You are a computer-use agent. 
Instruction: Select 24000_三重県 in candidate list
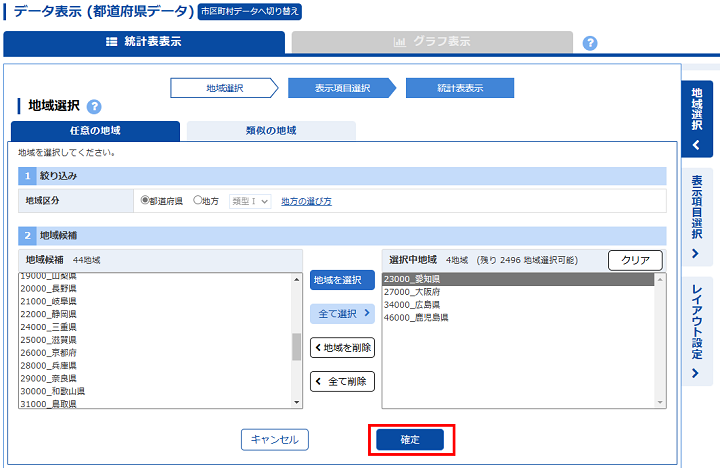pos(155,327)
